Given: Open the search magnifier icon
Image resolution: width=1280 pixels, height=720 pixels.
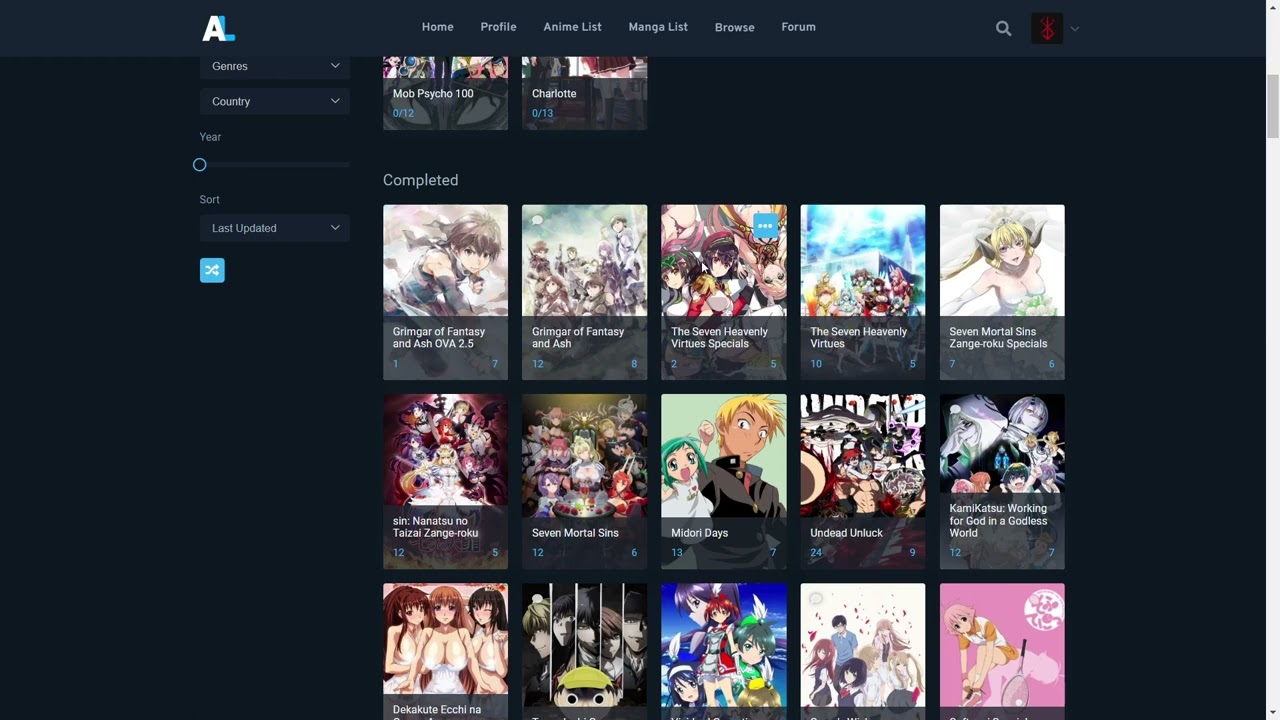Looking at the screenshot, I should [x=1003, y=28].
